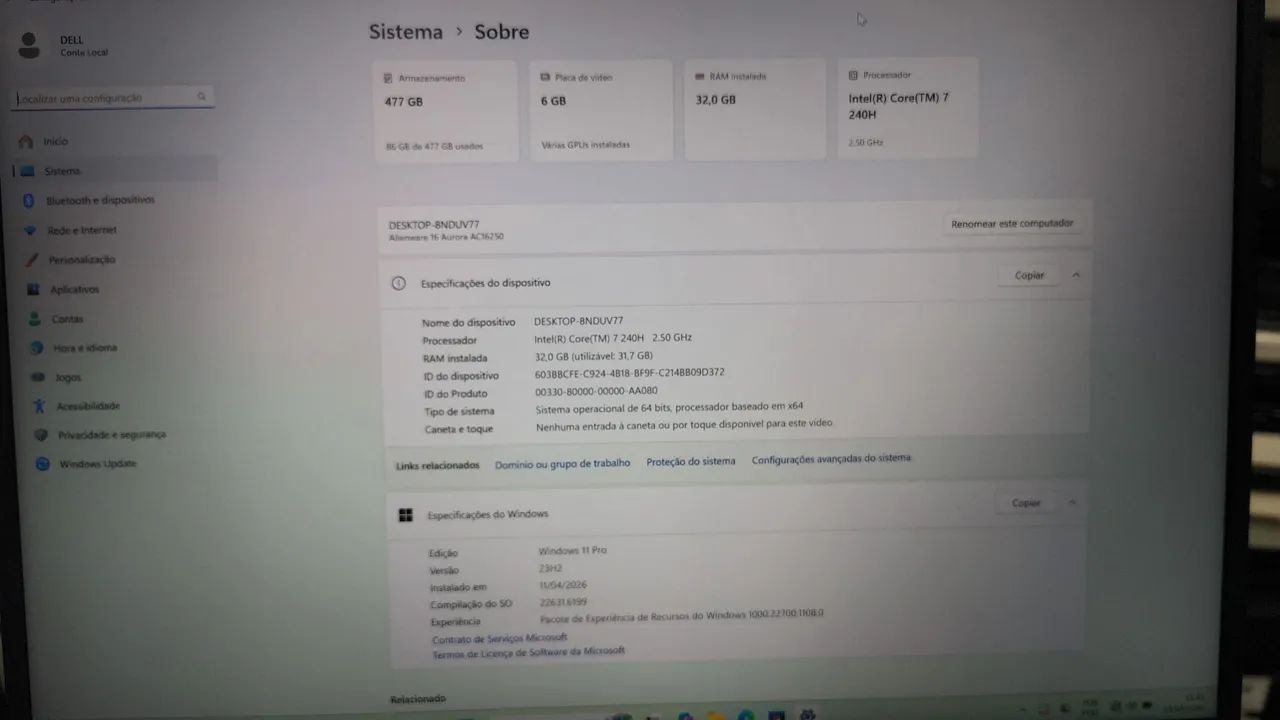
Task: Select the Tipo de sistema 64 bits text
Action: click(x=669, y=407)
